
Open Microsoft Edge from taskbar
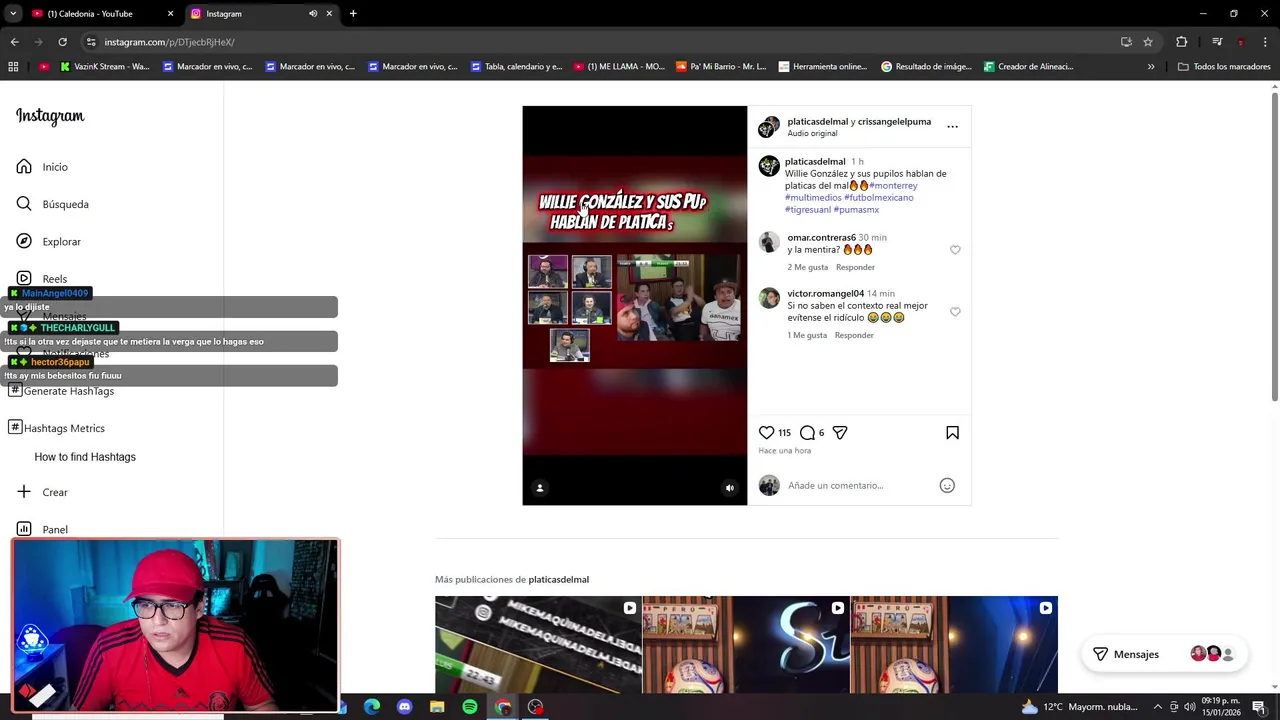point(372,707)
